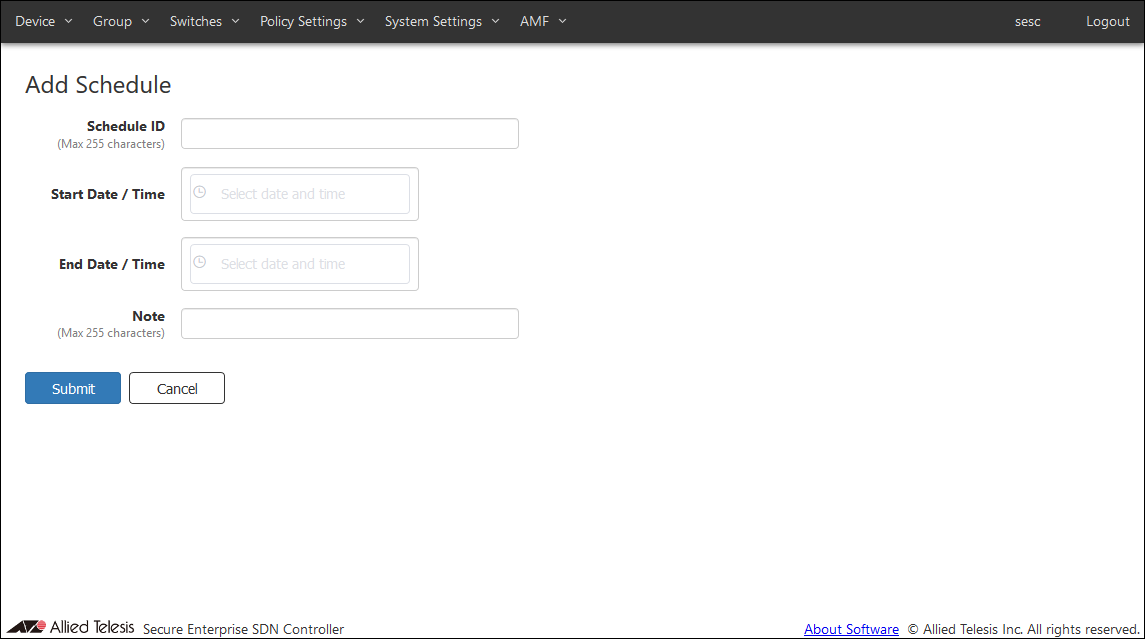Log out using the Logout link
Screen dimensions: 1145x639
(x=1107, y=21)
